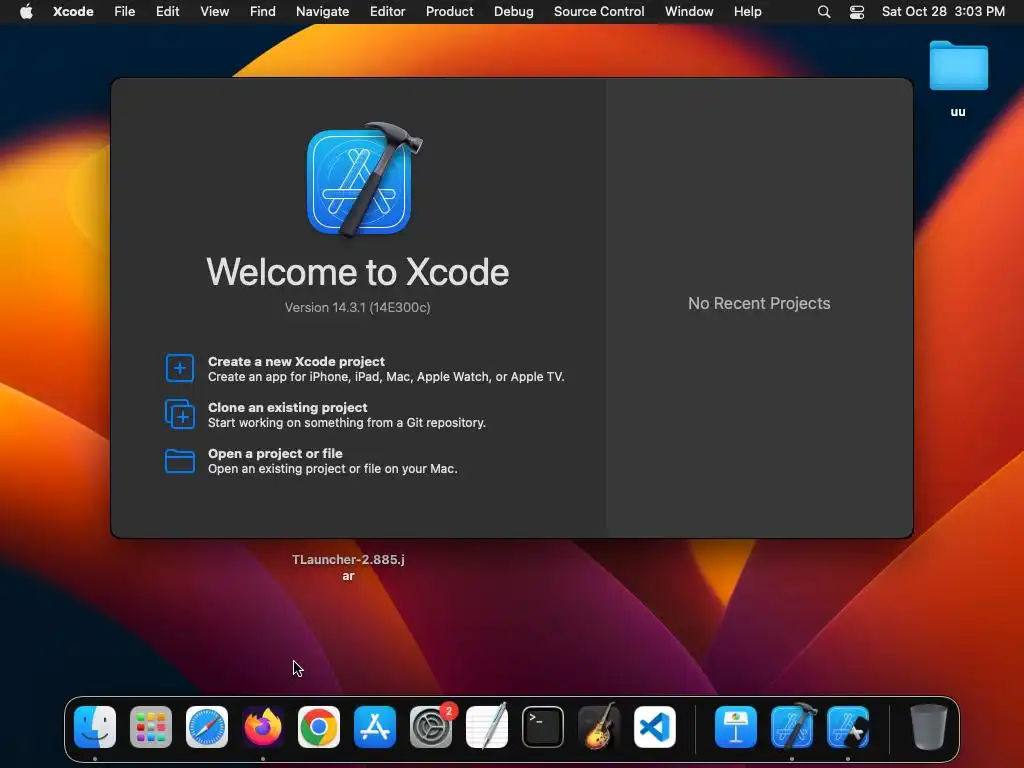Click the Create a new Xcode project title
1024x768 pixels.
point(296,361)
